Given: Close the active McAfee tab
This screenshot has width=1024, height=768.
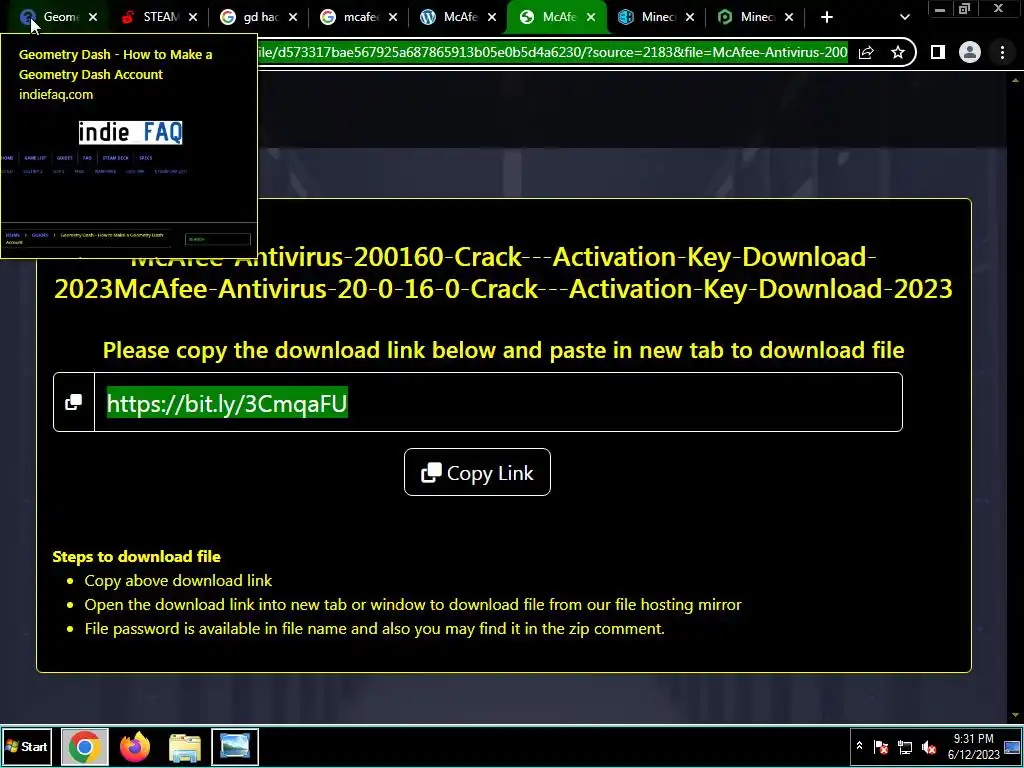Looking at the screenshot, I should tap(591, 17).
